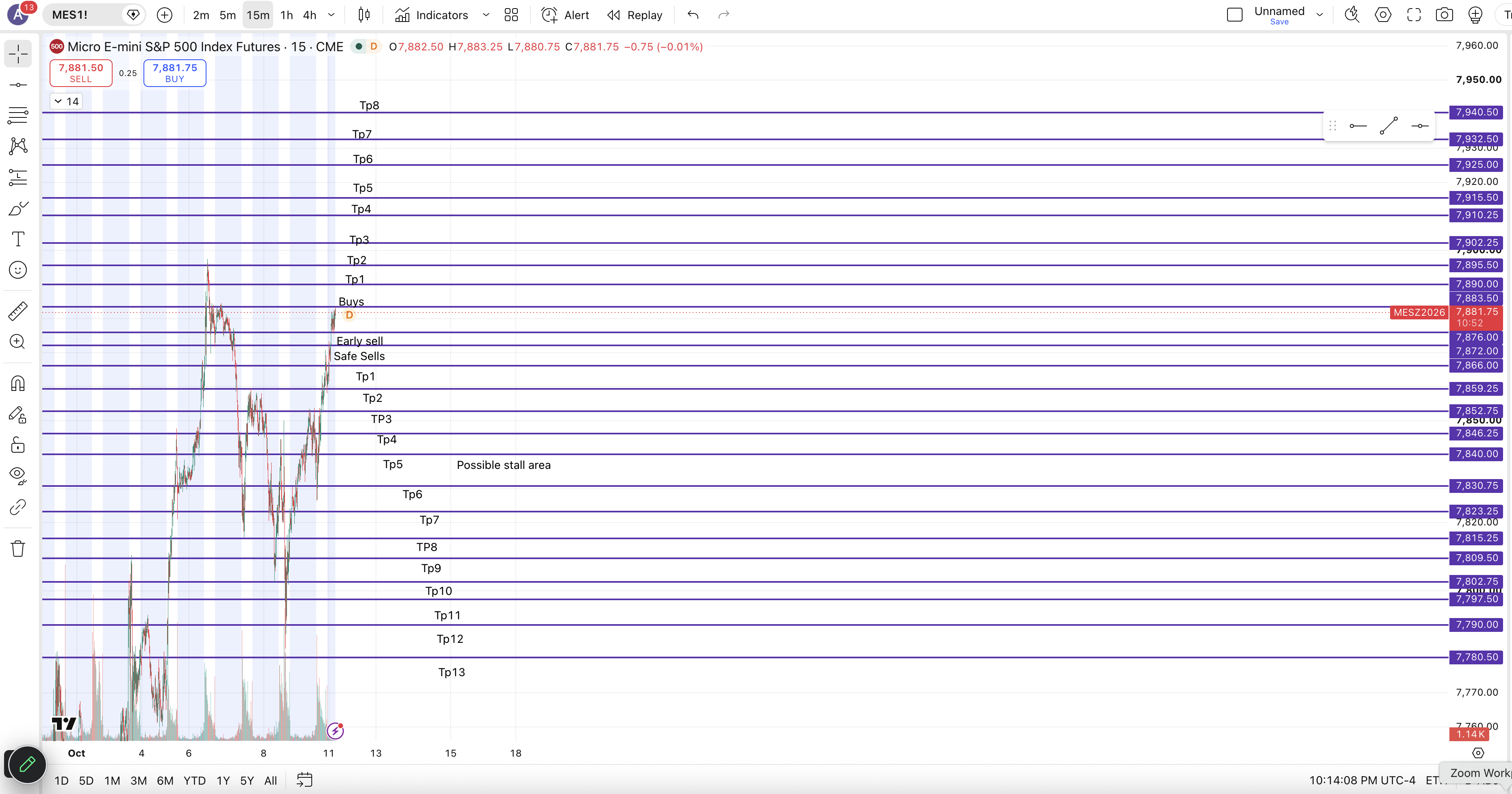Open candlestick chart type selector
Viewport: 1512px width, 794px height.
point(364,15)
